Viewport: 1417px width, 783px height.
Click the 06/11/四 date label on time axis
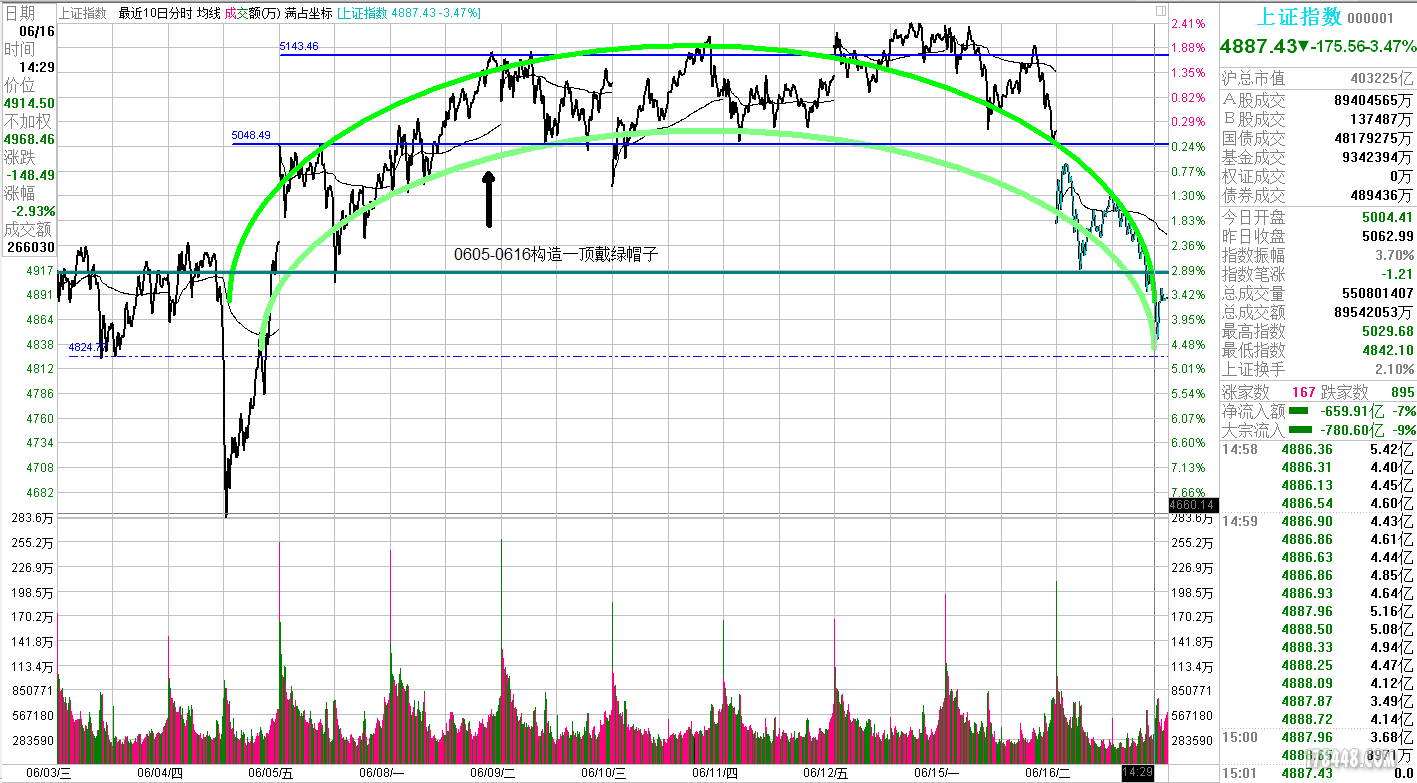point(715,773)
